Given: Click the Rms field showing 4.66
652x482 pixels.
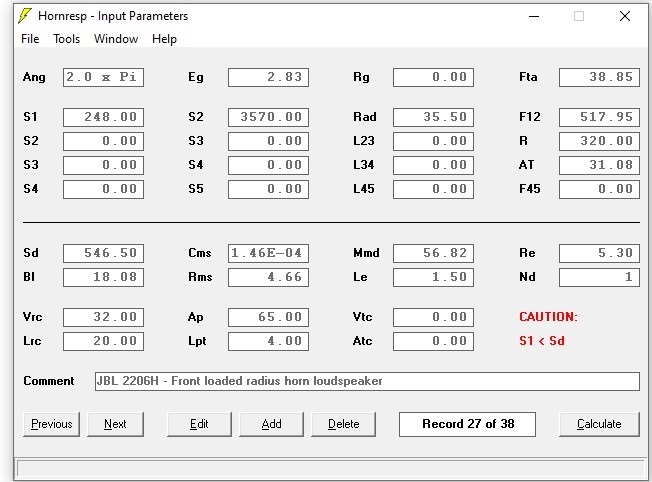Looking at the screenshot, I should 268,278.
